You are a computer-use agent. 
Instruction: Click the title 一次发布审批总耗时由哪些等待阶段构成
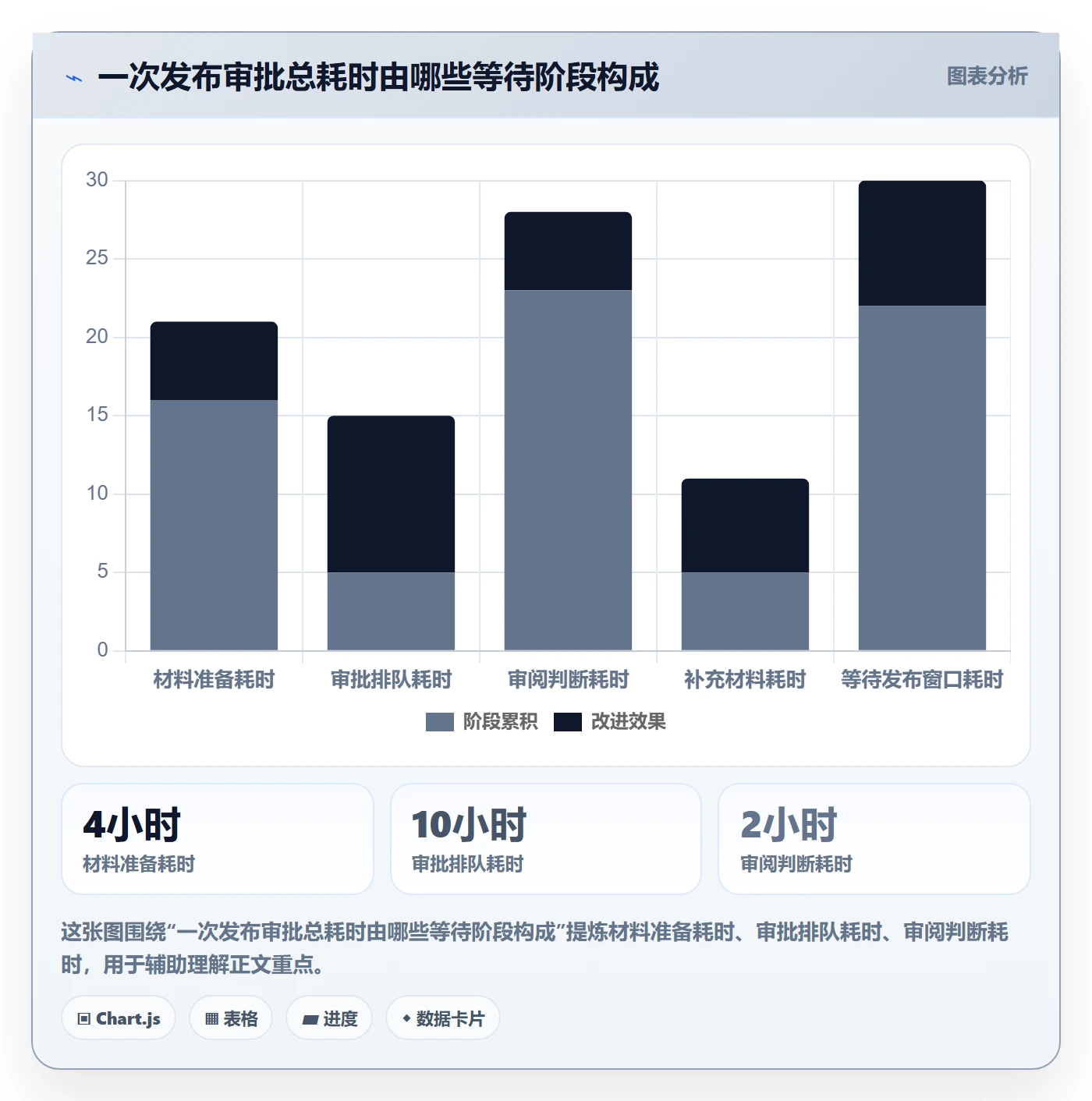coord(378,77)
